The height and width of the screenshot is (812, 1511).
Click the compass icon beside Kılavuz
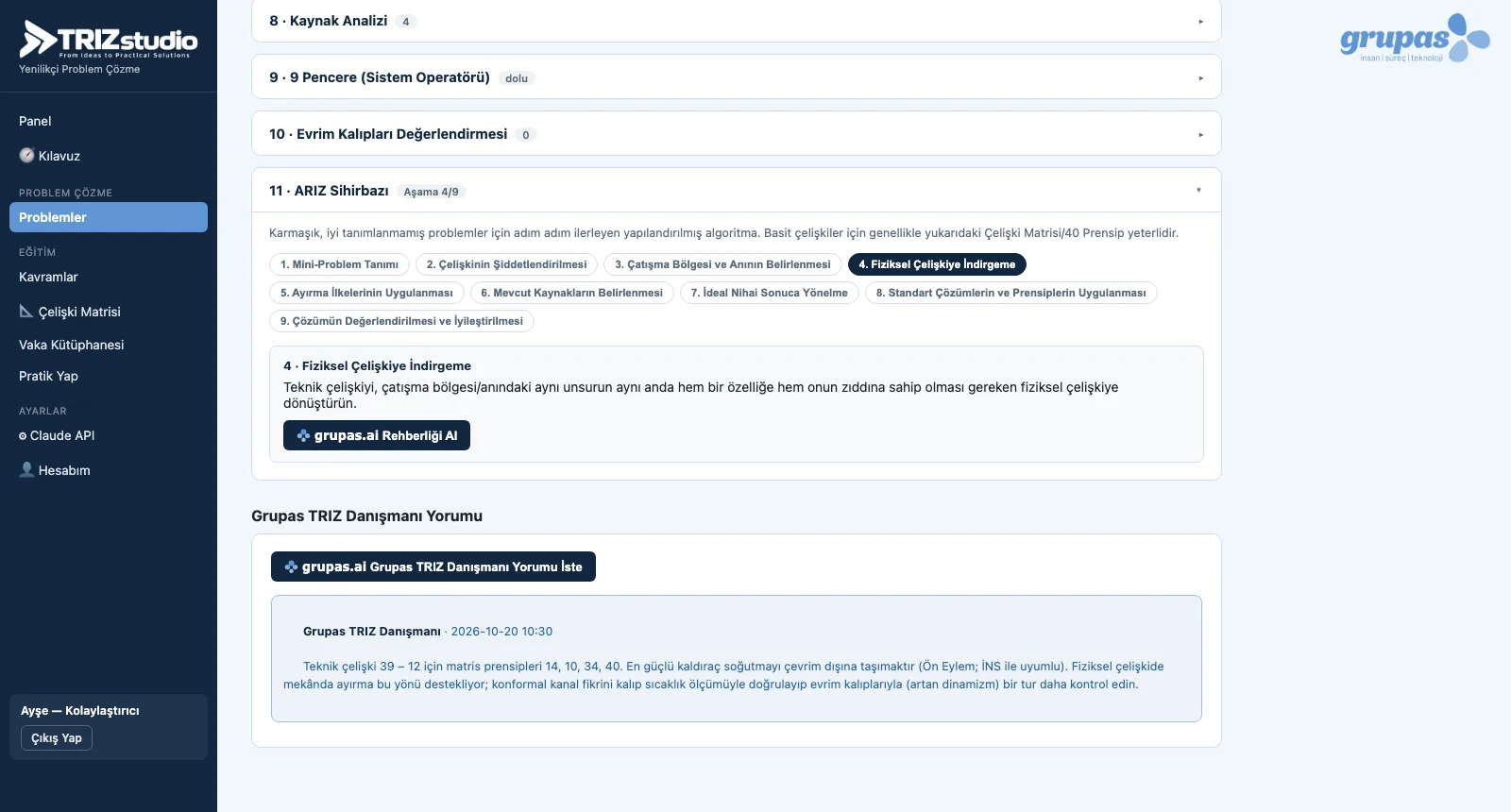click(26, 156)
